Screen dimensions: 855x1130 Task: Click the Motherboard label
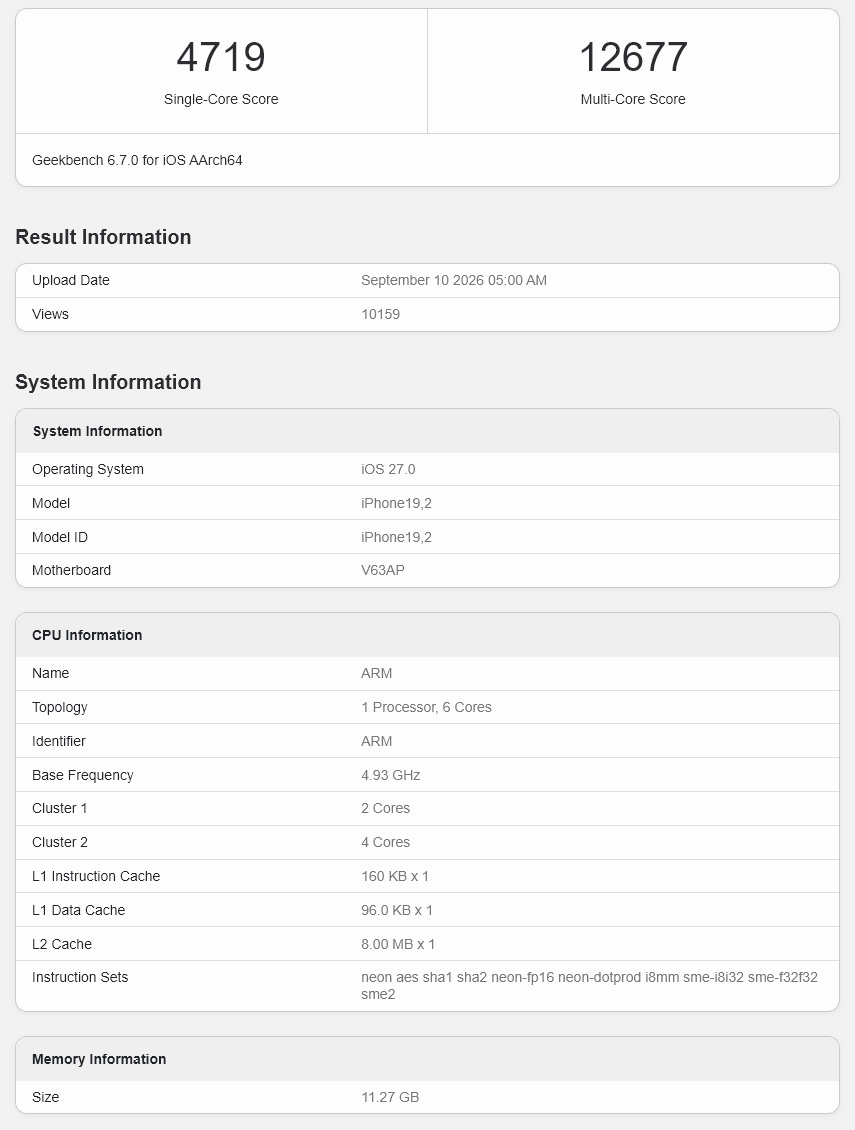point(71,570)
